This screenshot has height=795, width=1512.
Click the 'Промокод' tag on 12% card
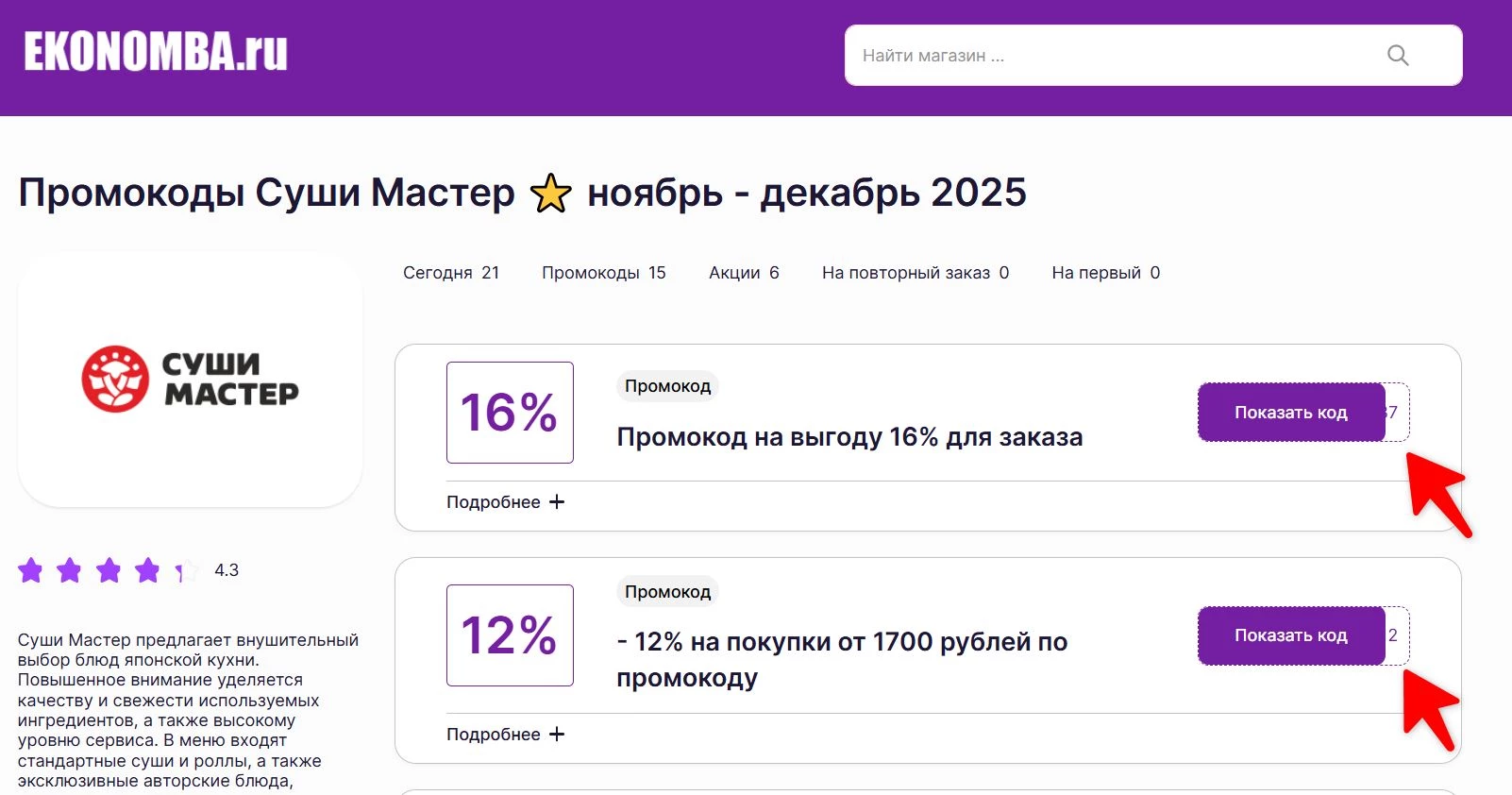667,592
